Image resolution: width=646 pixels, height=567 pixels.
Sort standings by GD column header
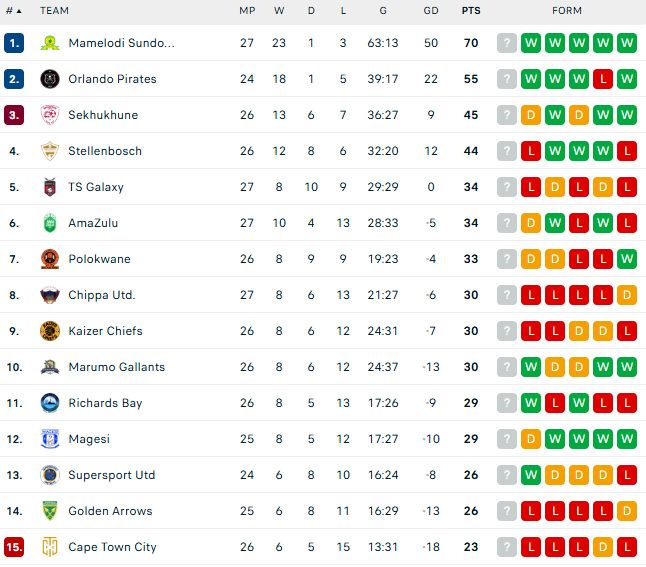[431, 11]
